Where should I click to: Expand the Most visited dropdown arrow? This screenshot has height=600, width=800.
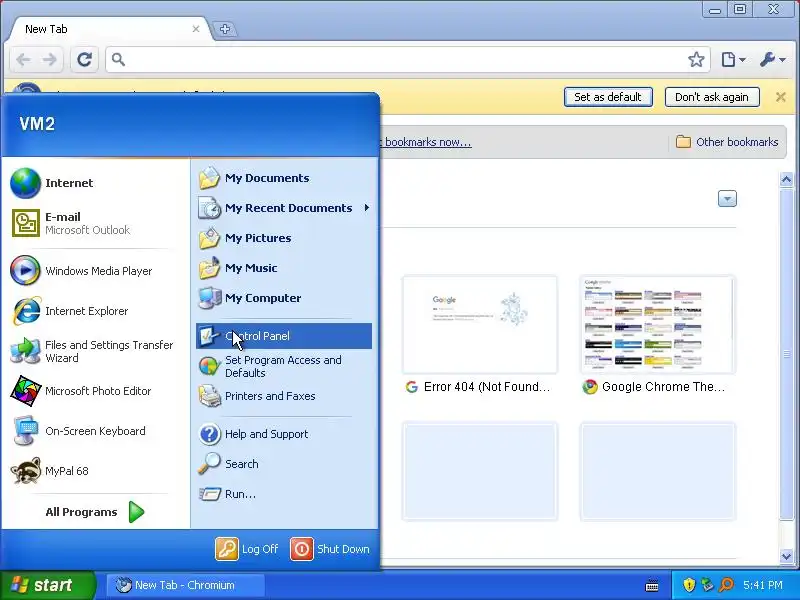(727, 198)
